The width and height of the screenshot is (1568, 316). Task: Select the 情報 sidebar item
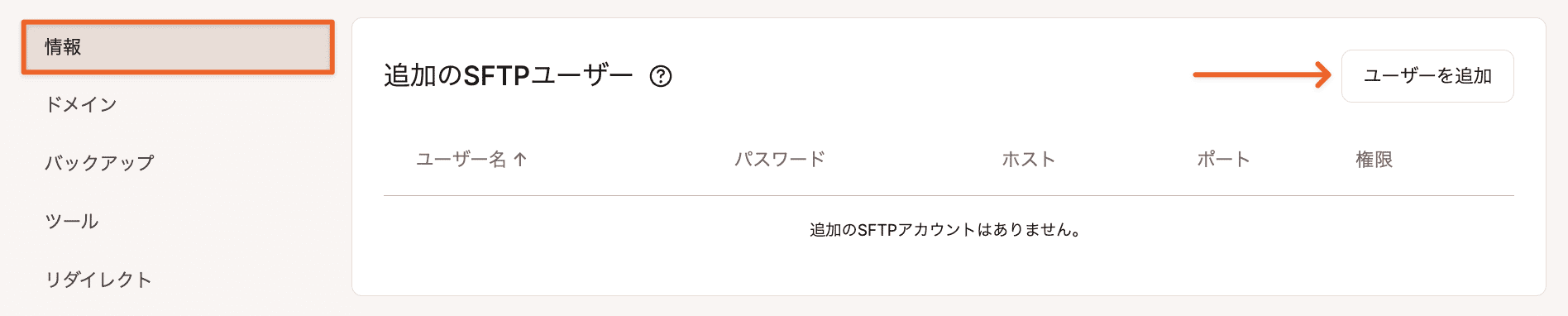coord(178,47)
